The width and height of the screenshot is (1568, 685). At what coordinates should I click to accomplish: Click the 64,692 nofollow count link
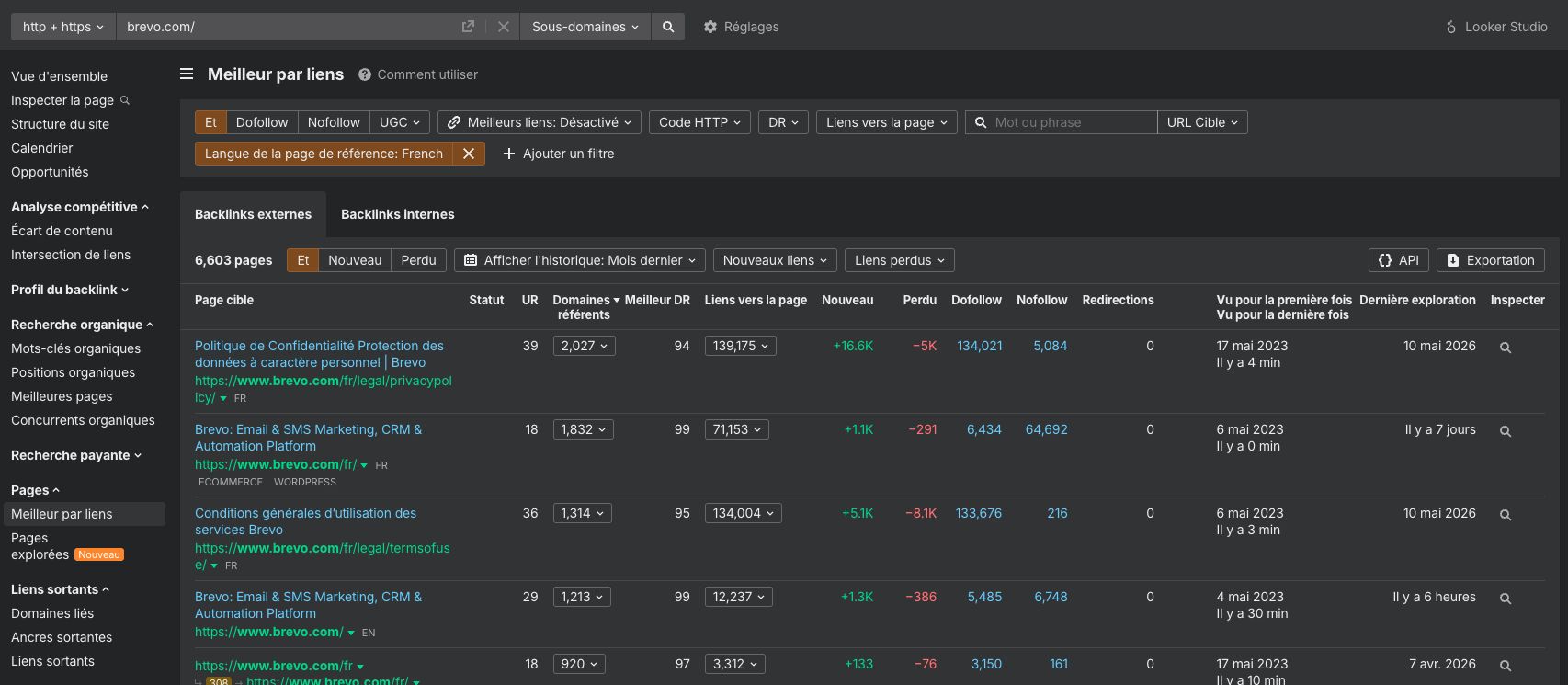(x=1046, y=429)
